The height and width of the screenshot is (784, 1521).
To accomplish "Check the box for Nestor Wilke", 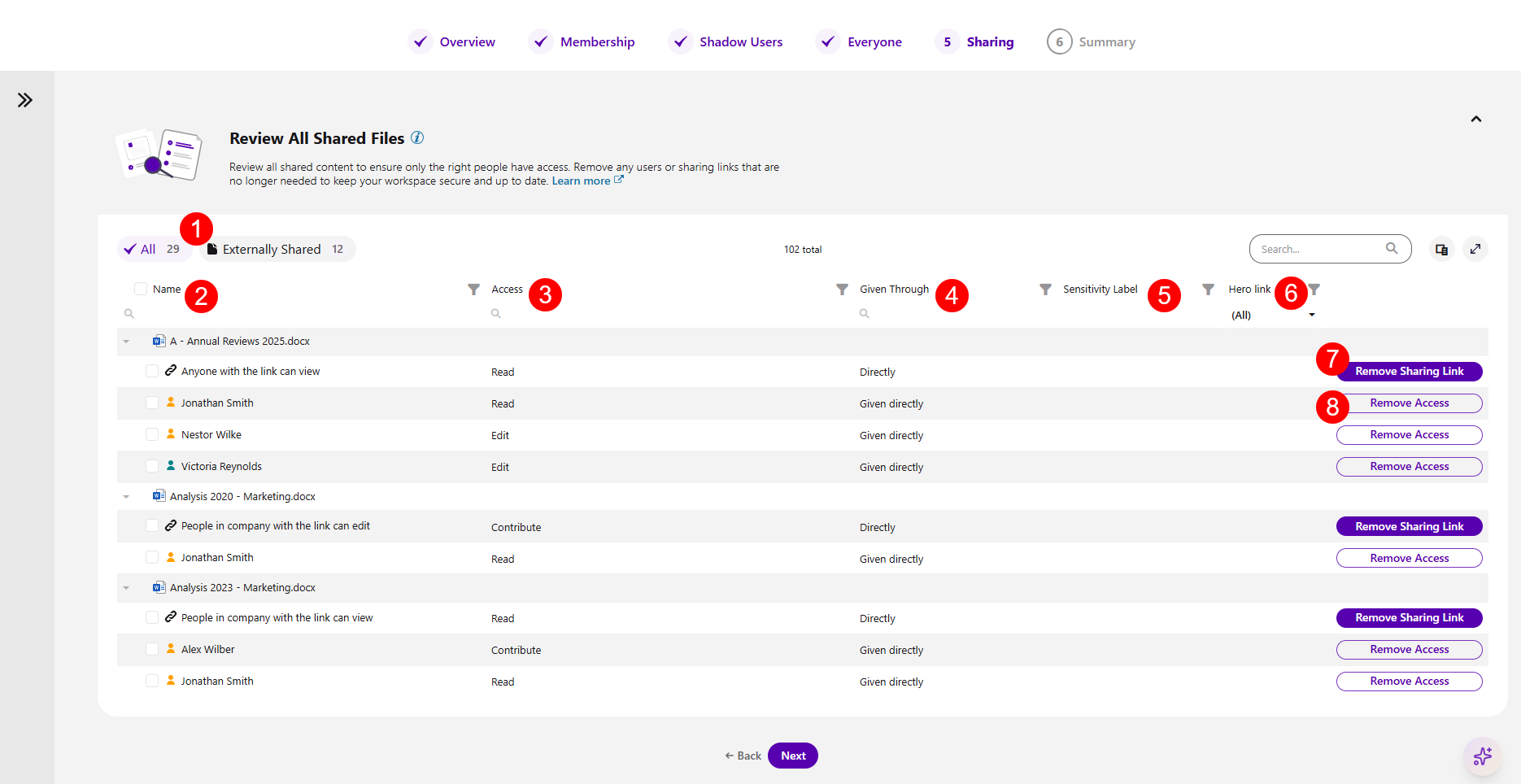I will pos(152,434).
